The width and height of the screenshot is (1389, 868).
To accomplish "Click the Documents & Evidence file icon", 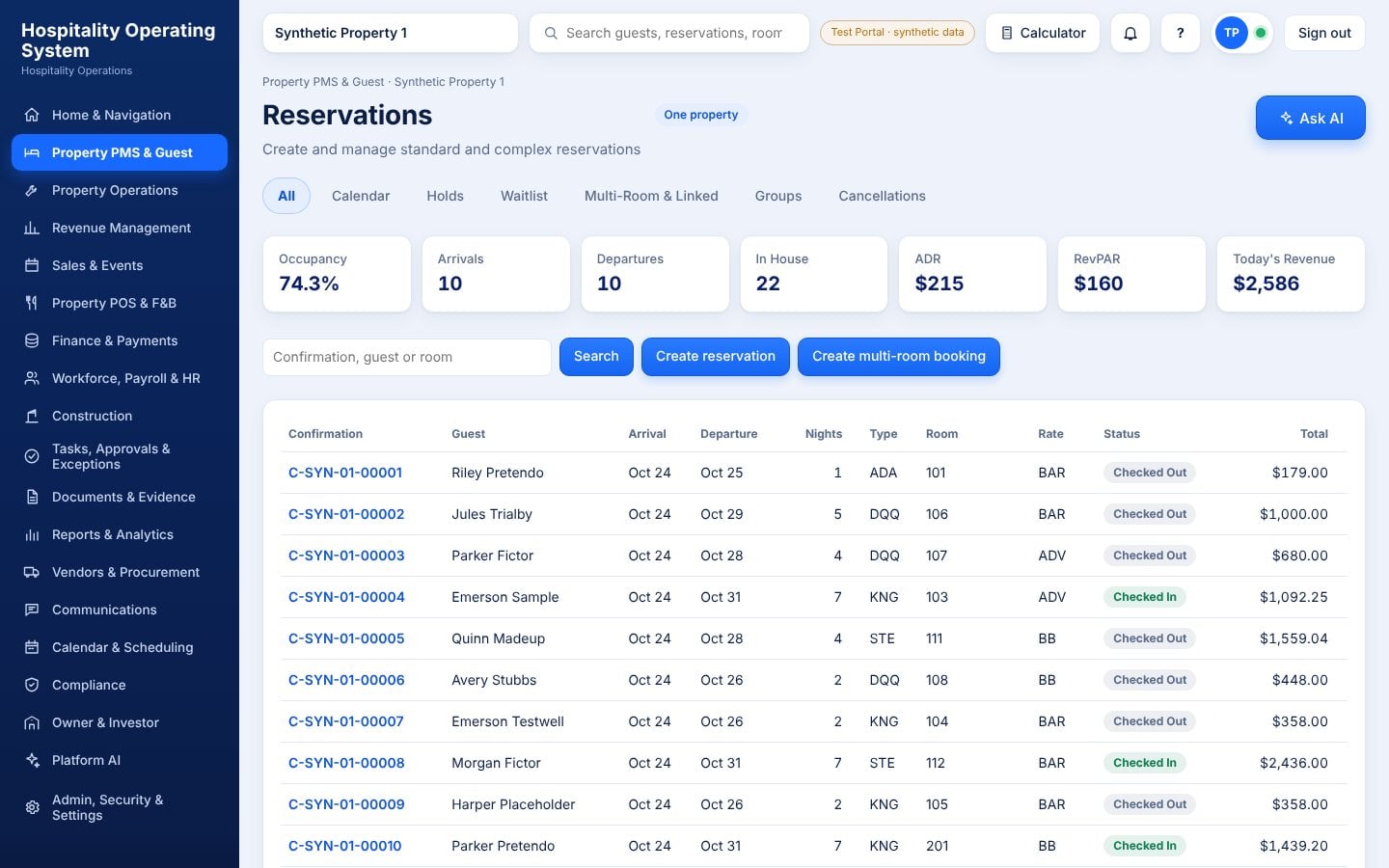I will (x=32, y=497).
